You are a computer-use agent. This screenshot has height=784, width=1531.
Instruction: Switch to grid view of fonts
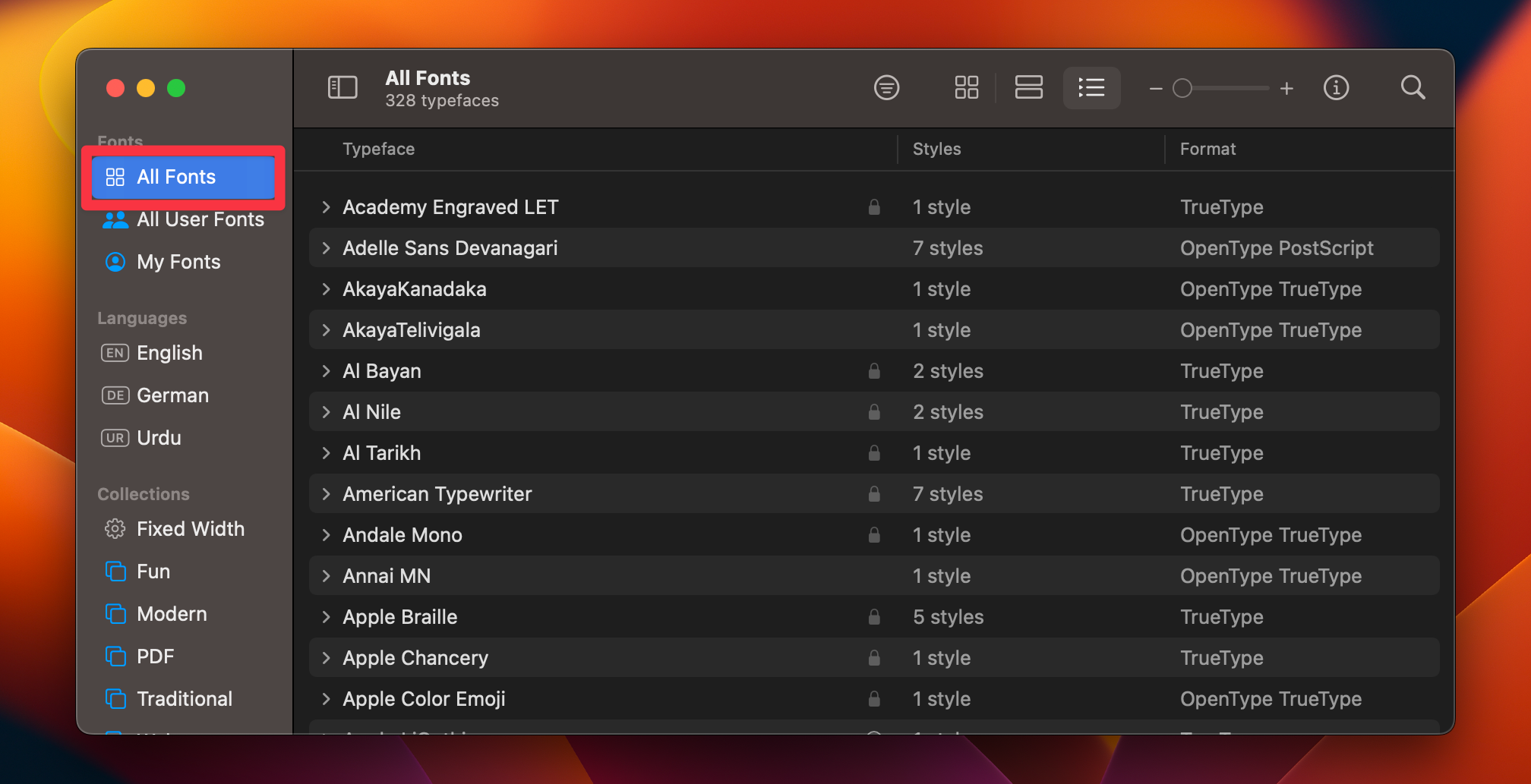tap(966, 87)
